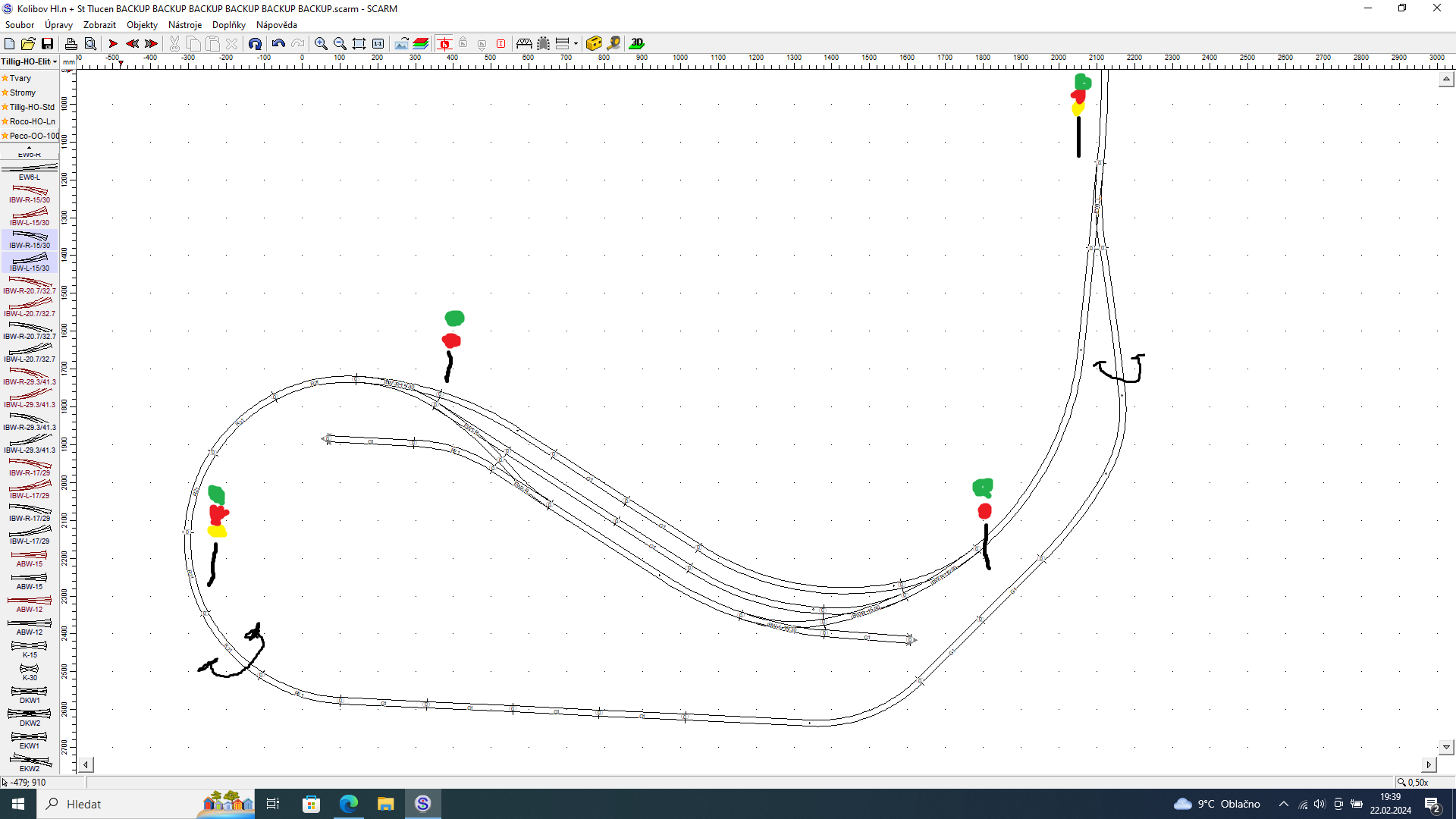The width and height of the screenshot is (1456, 819).
Task: Open the 3D view
Action: [x=637, y=44]
